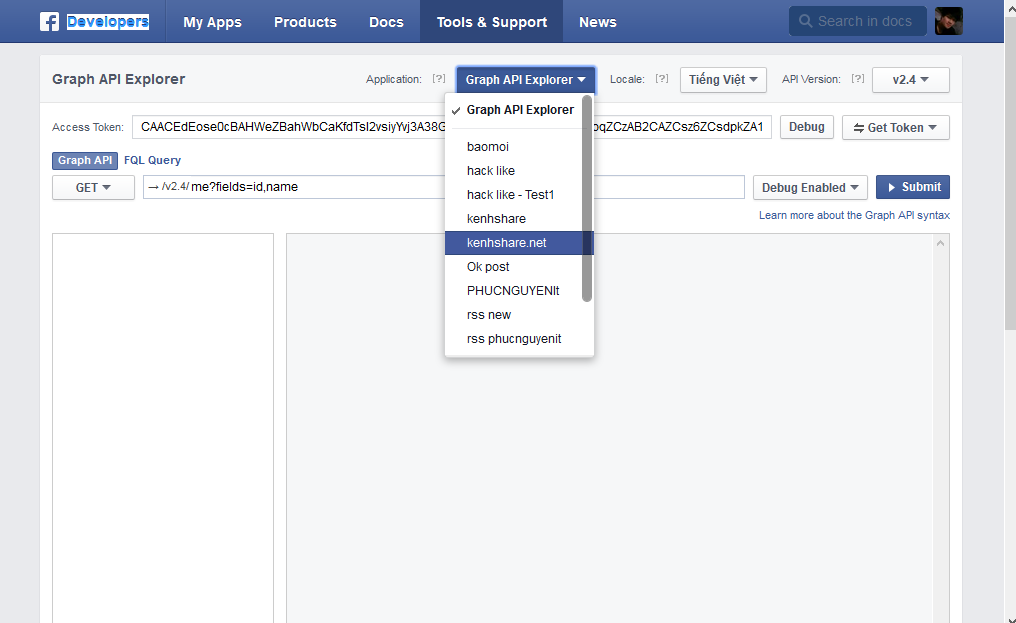
Task: Click the API Version help [?] icon
Action: [x=858, y=78]
